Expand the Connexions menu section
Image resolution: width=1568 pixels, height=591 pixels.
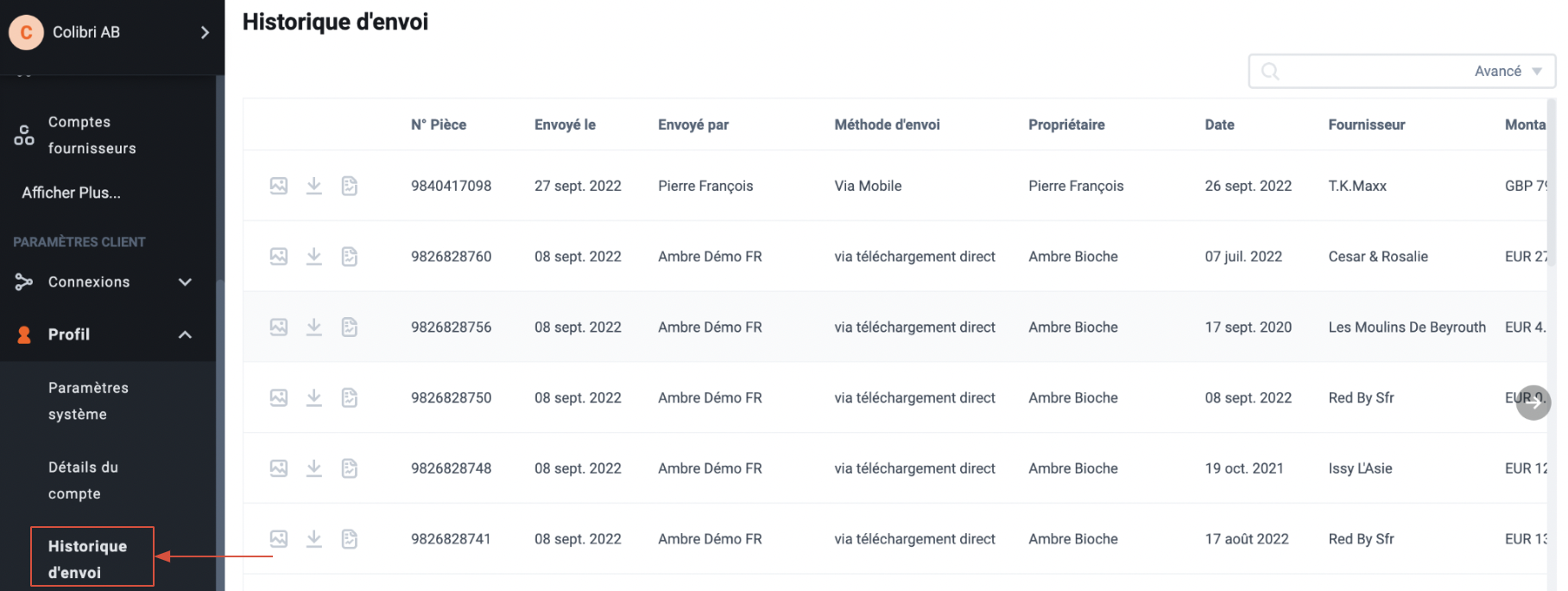click(185, 283)
